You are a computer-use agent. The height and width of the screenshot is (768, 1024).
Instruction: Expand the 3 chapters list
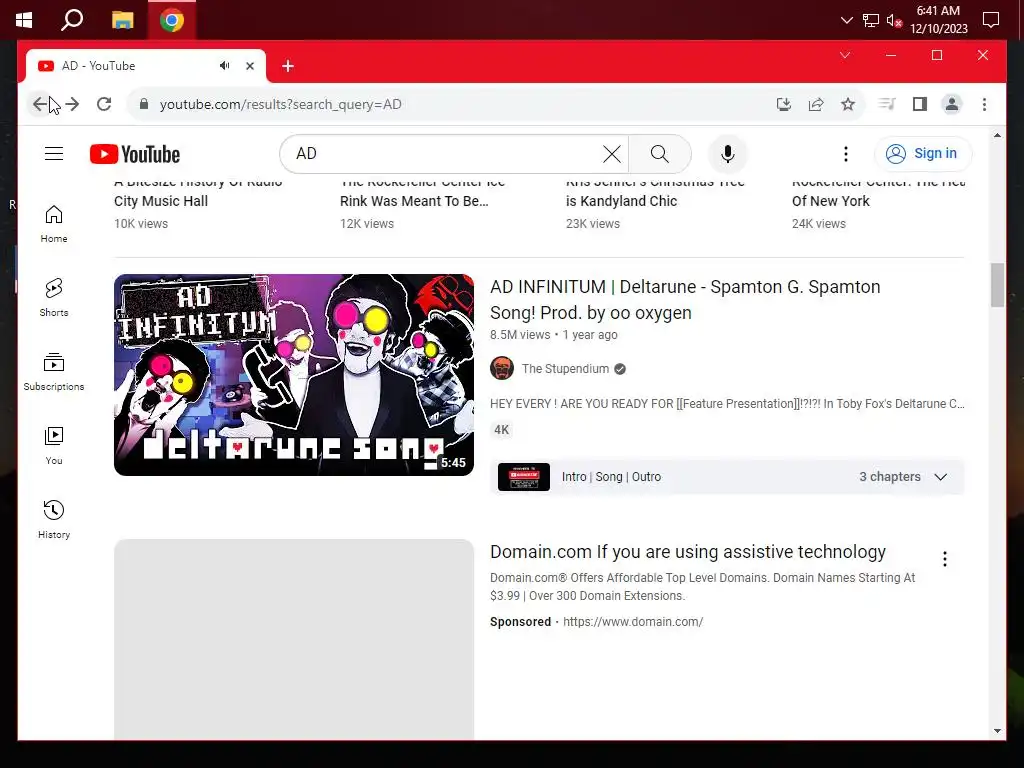point(903,477)
